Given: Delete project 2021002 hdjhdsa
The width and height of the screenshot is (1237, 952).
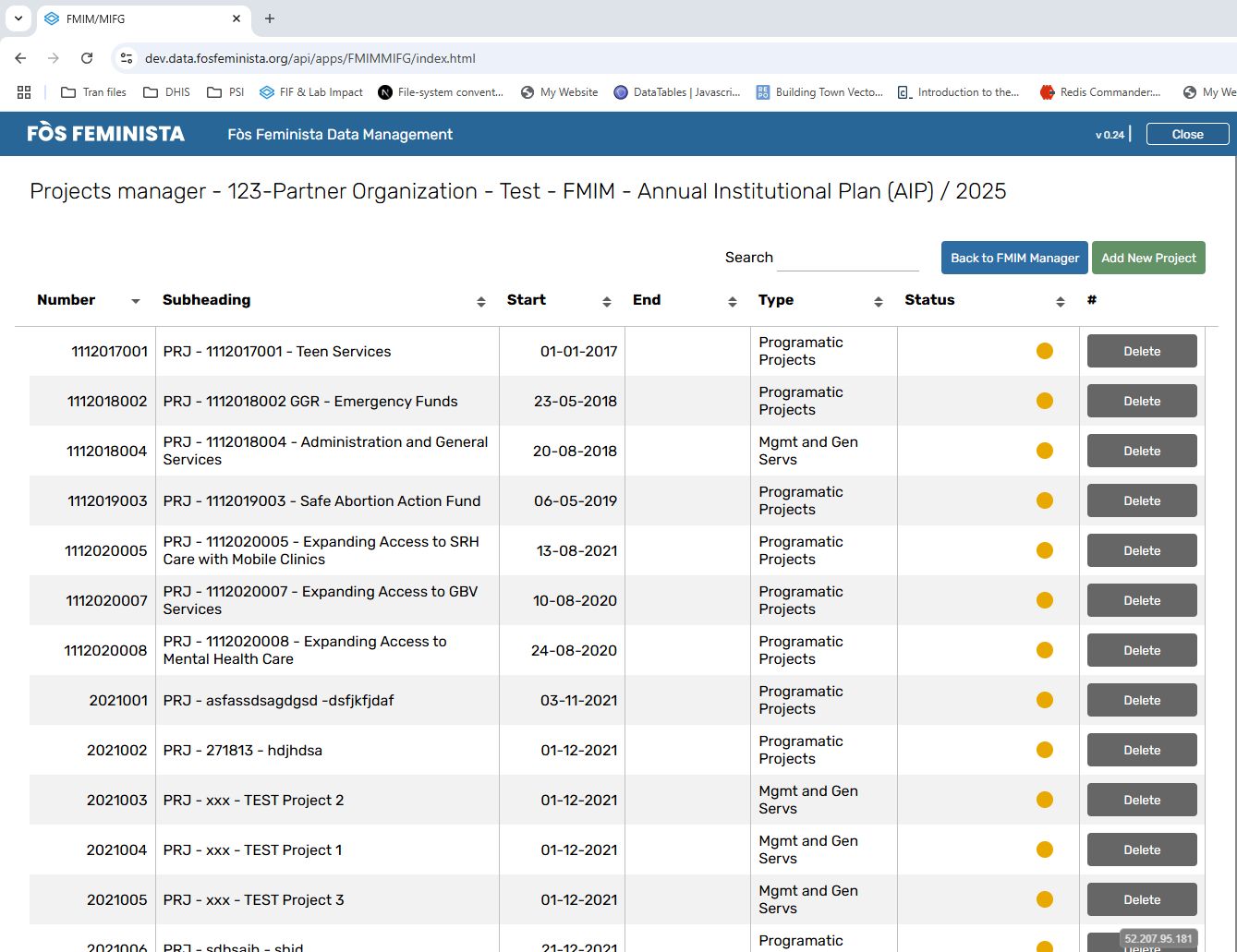Looking at the screenshot, I should pyautogui.click(x=1142, y=750).
